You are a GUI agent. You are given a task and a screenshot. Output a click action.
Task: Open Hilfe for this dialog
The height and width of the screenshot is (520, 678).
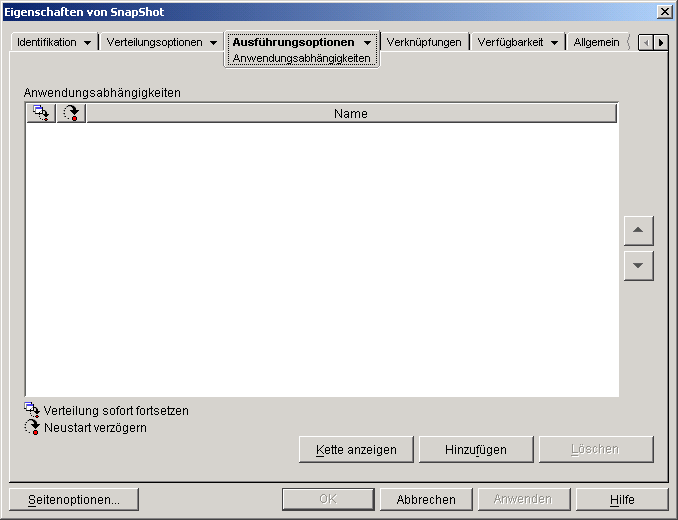(622, 500)
